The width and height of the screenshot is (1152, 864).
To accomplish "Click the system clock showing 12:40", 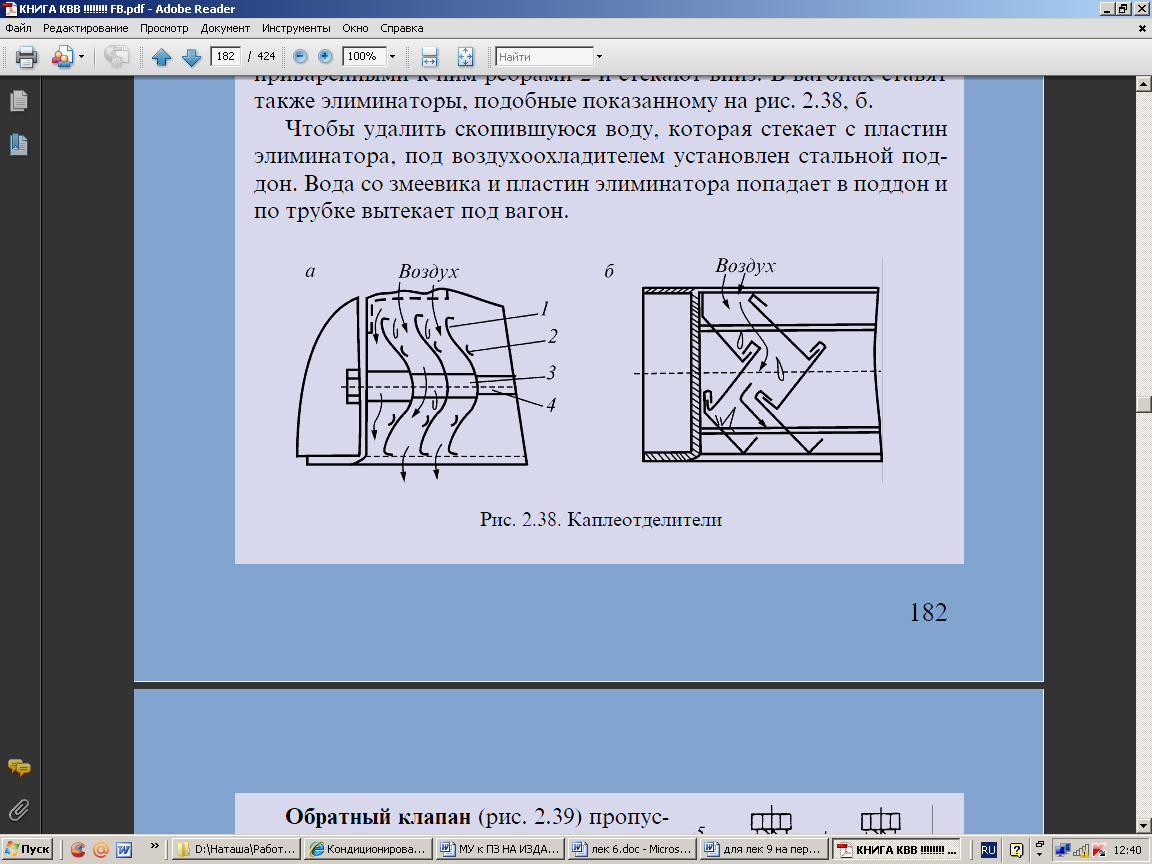I will [x=1127, y=850].
